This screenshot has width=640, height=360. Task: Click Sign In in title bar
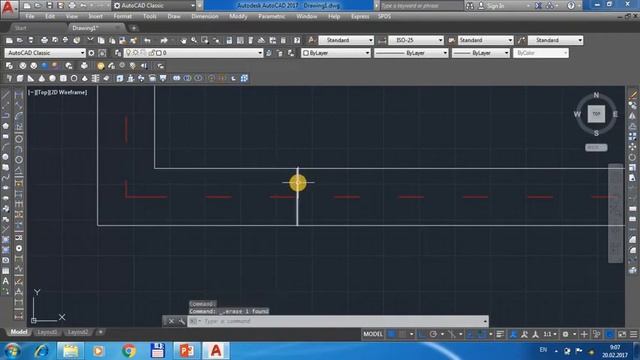click(x=496, y=5)
